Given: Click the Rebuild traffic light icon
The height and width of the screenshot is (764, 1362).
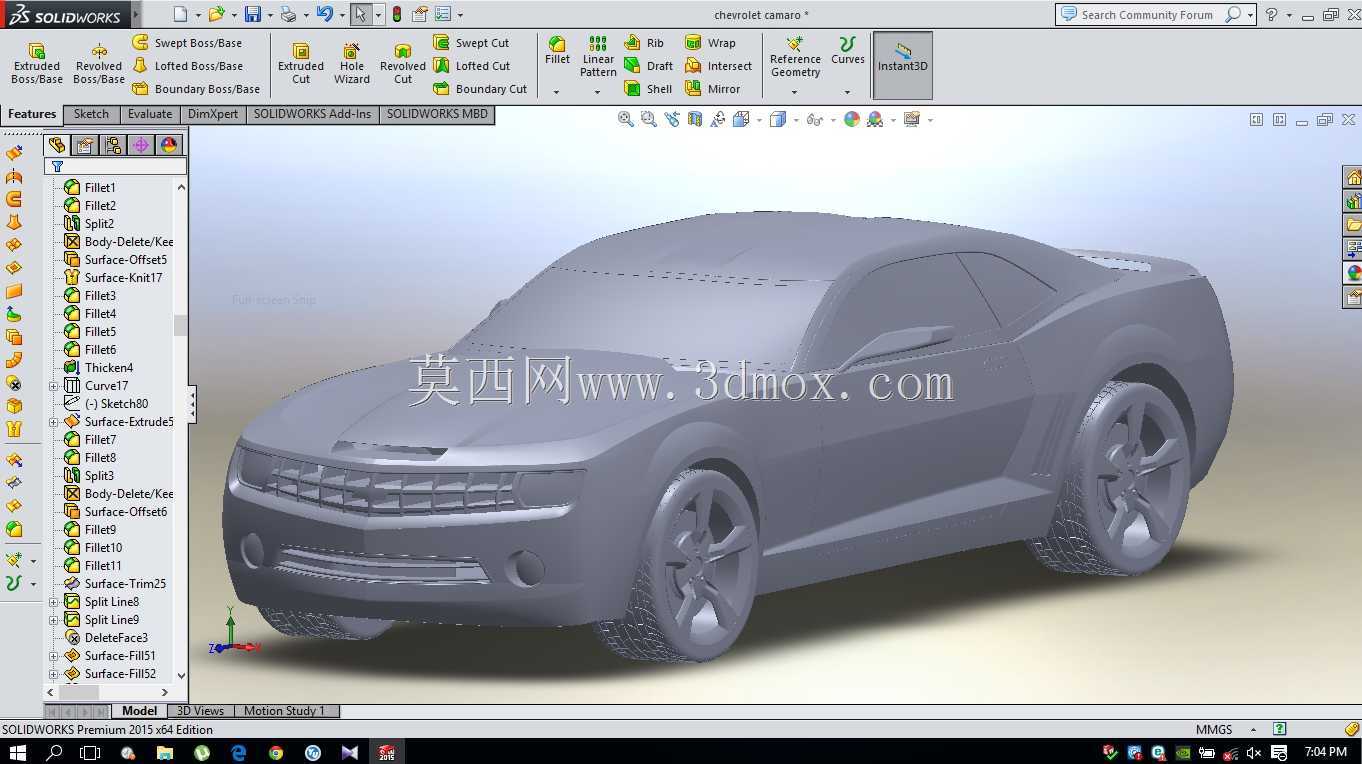Looking at the screenshot, I should [x=397, y=14].
